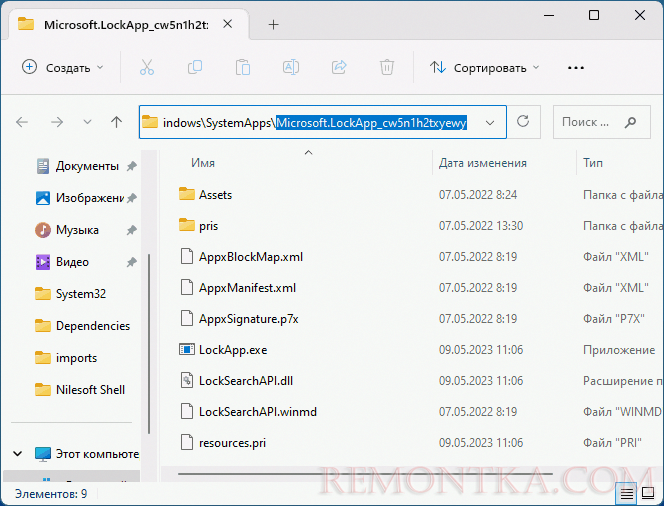The width and height of the screenshot is (664, 506).
Task: Open the three-dots more options menu
Action: pyautogui.click(x=575, y=68)
